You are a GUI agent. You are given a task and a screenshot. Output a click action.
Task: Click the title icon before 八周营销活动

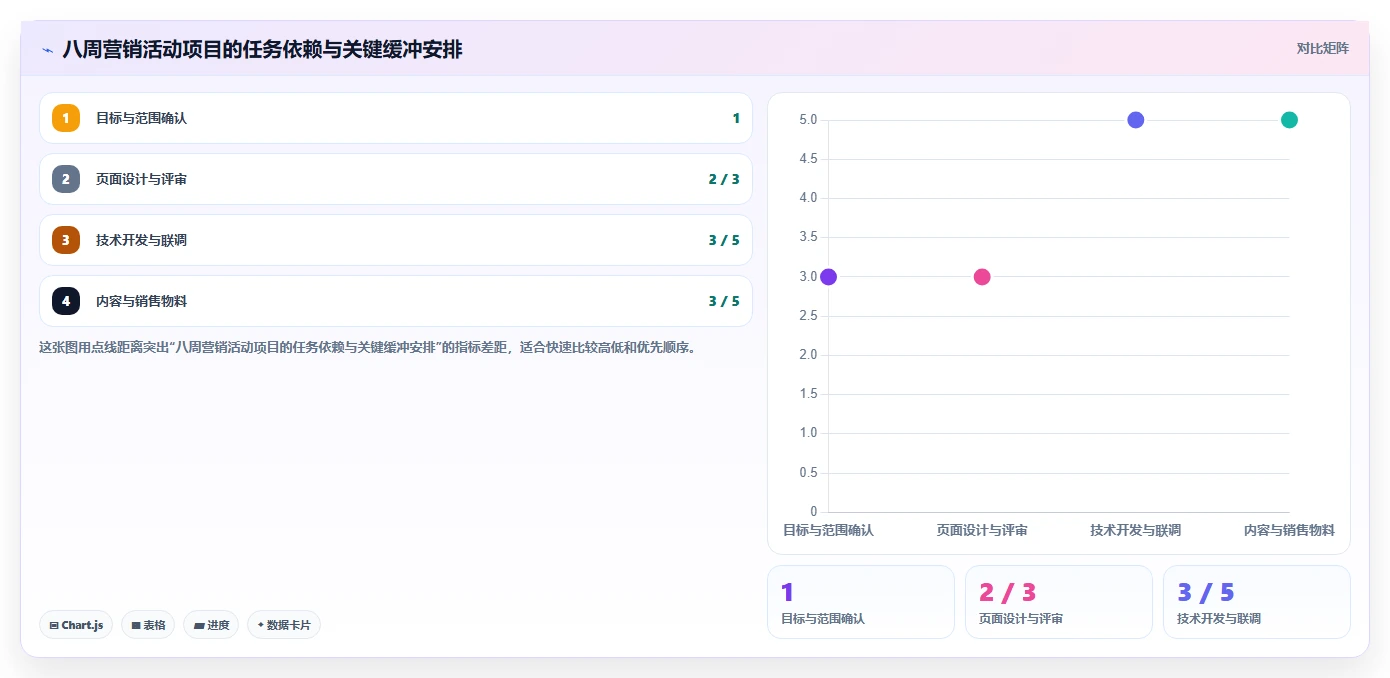[x=47, y=50]
